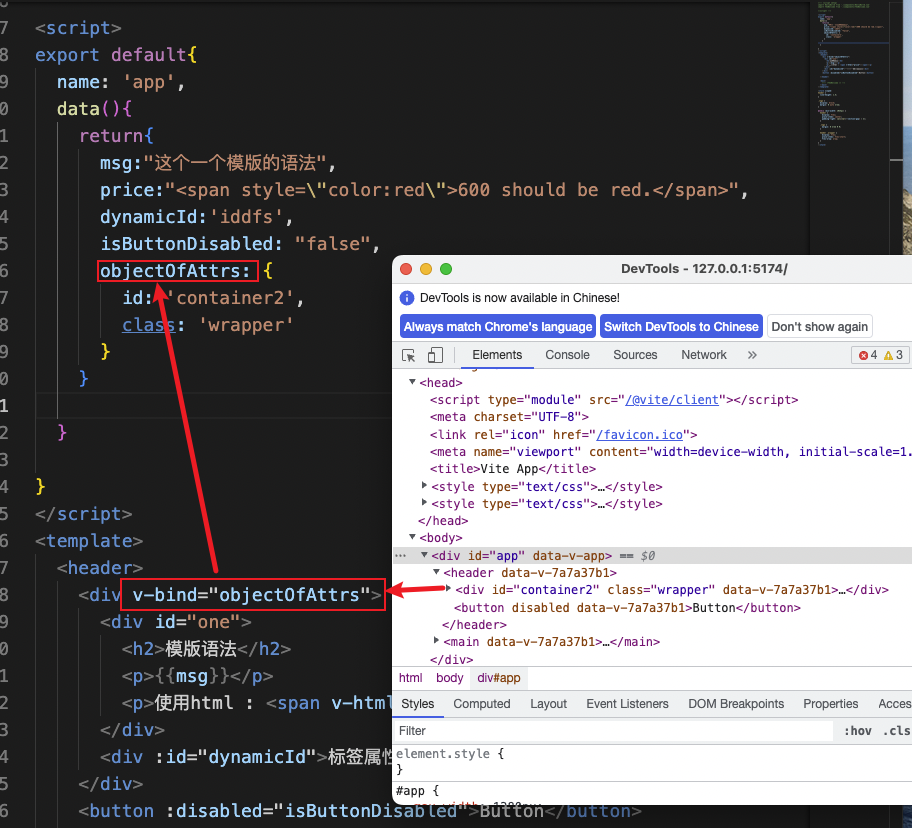Click div id="one" tag in editor
The height and width of the screenshot is (828, 912).
tap(176, 622)
